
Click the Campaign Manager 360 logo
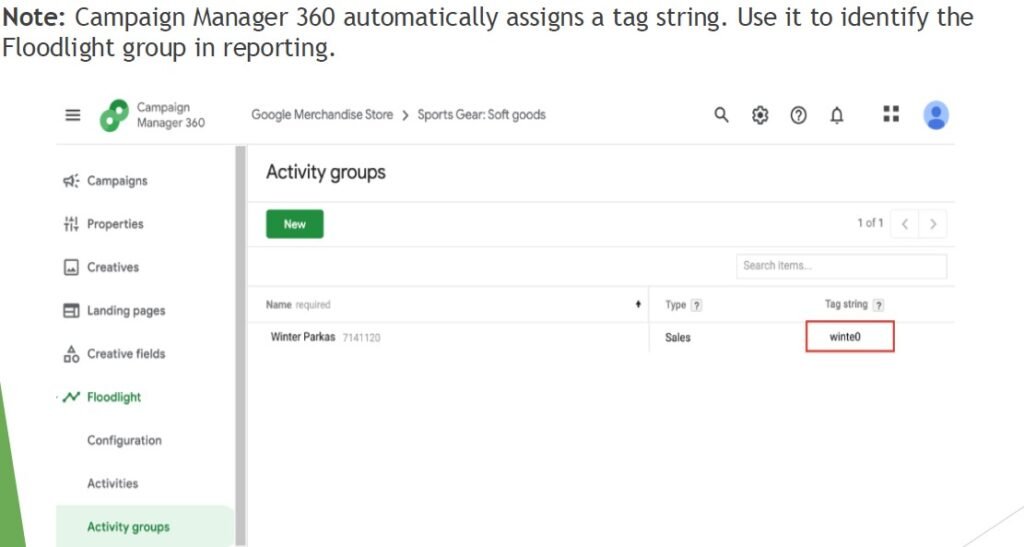(114, 116)
